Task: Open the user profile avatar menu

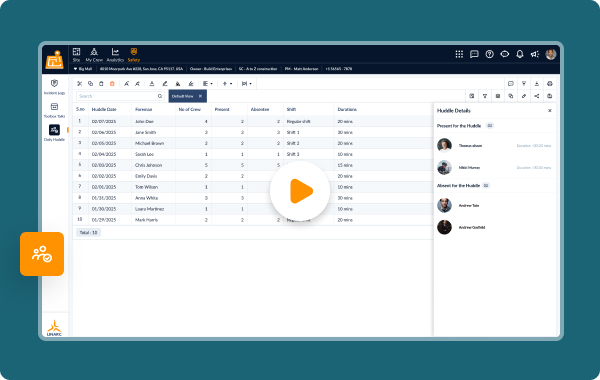Action: tap(551, 54)
